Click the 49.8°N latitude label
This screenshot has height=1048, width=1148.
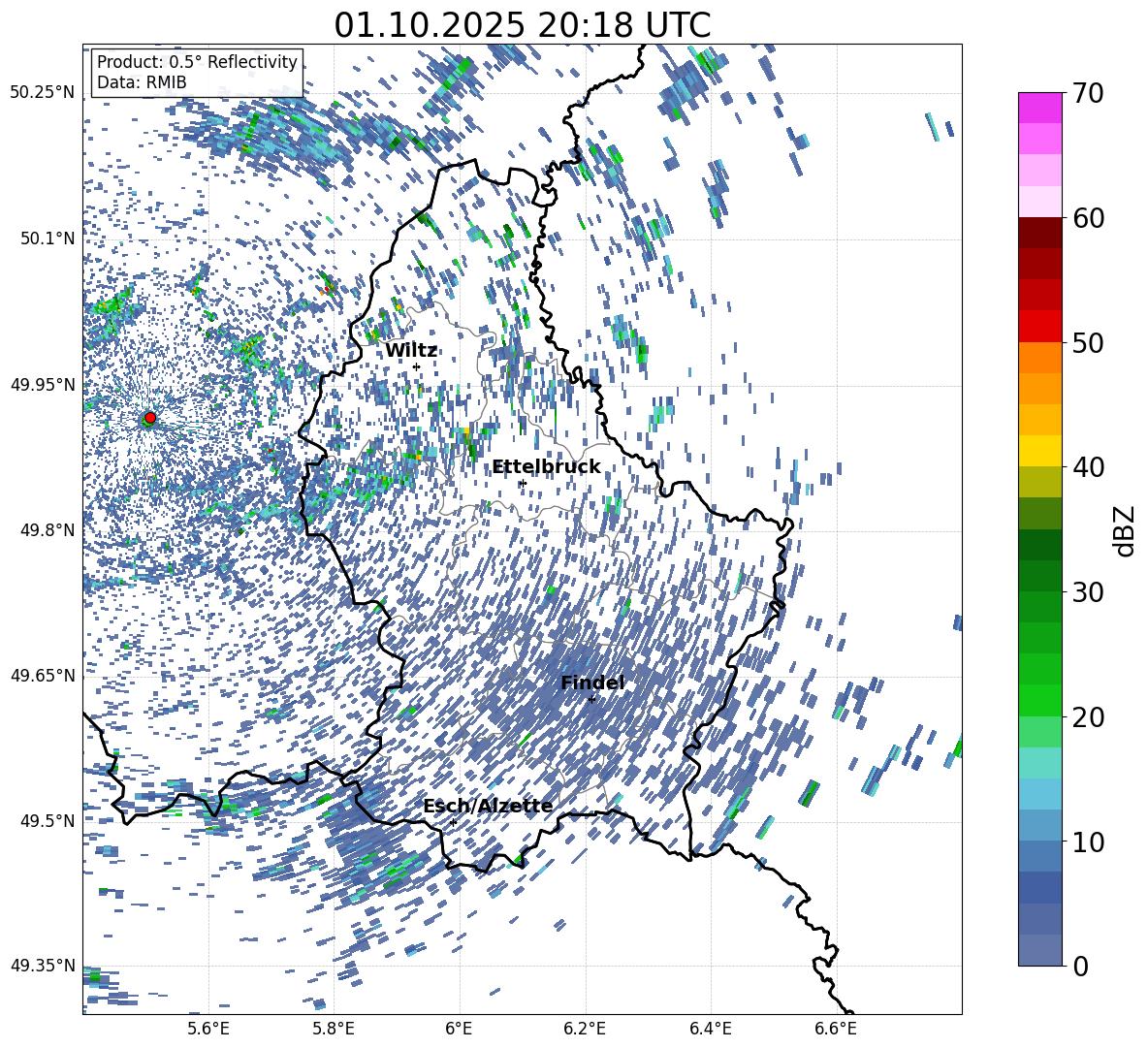48,530
